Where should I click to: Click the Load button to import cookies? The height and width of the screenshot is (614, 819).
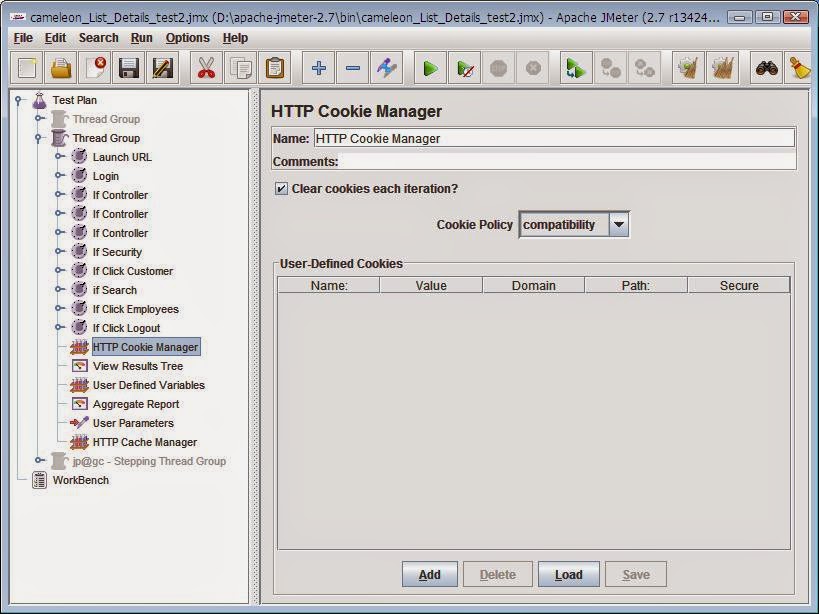(567, 575)
